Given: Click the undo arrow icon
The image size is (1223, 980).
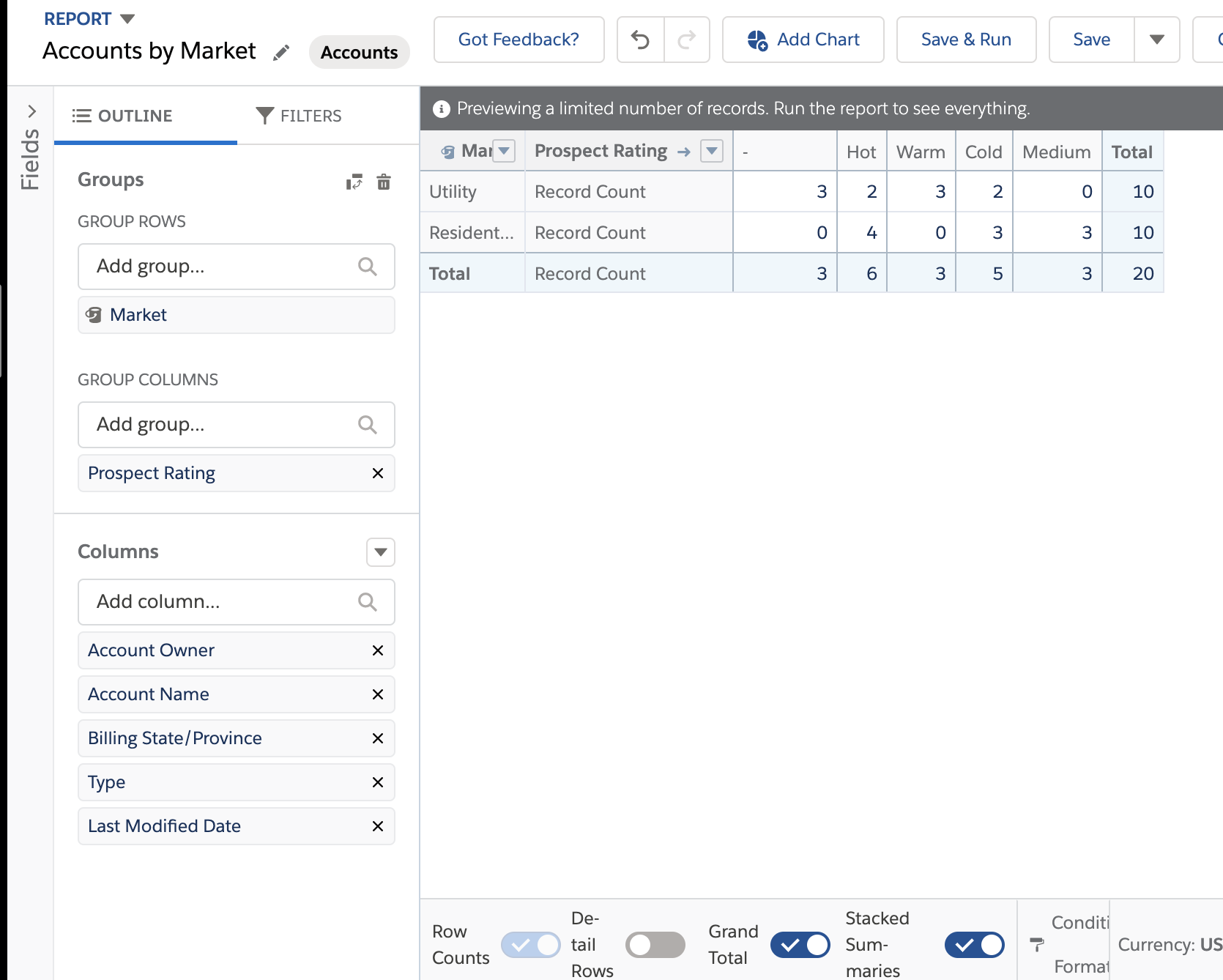Looking at the screenshot, I should (x=641, y=40).
